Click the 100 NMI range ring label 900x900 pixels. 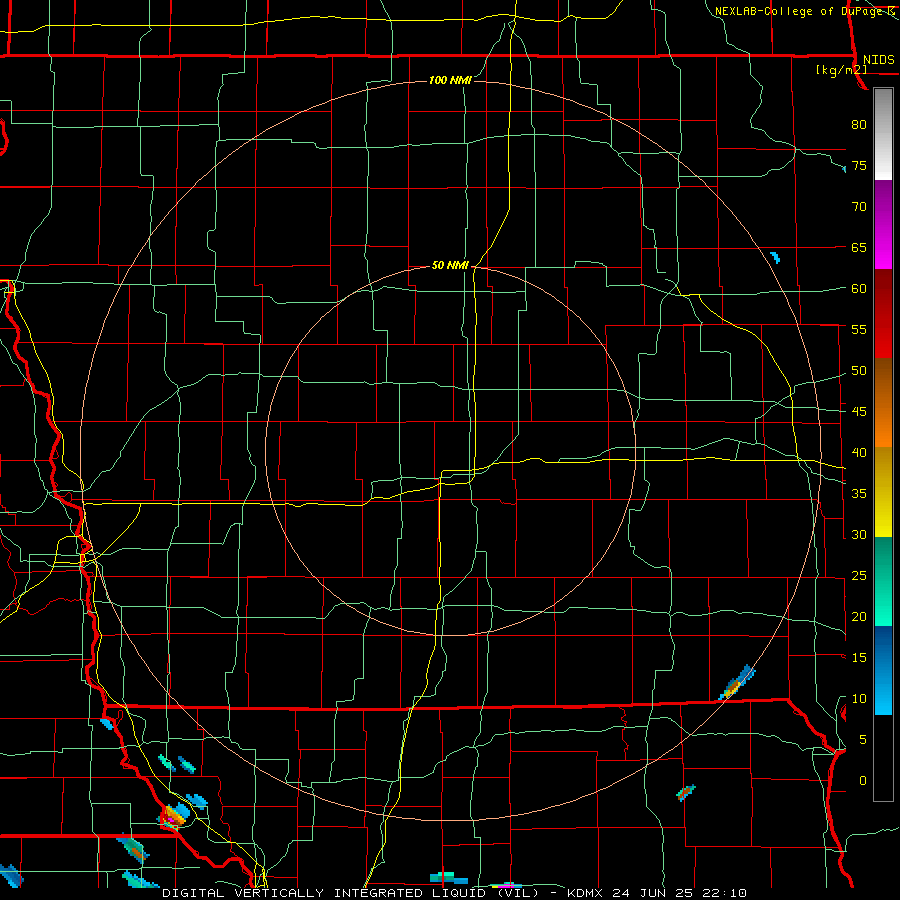tap(450, 80)
